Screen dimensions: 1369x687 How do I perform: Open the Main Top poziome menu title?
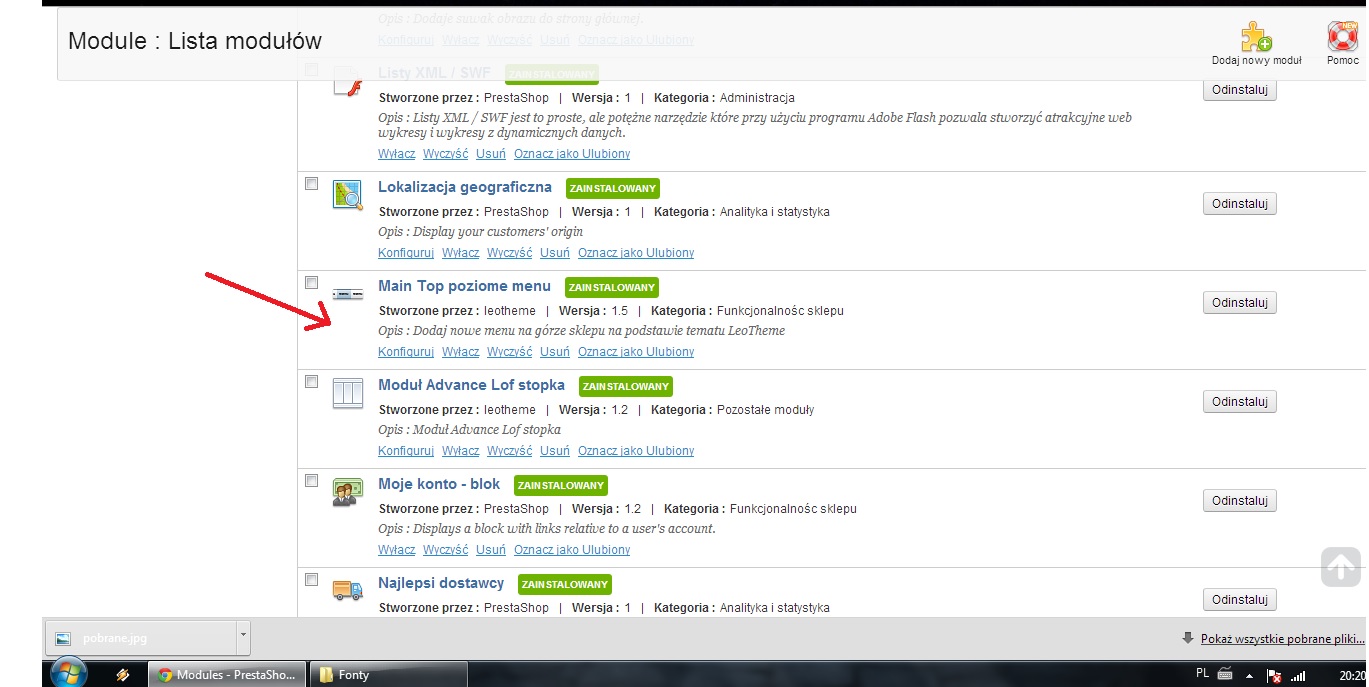point(465,286)
